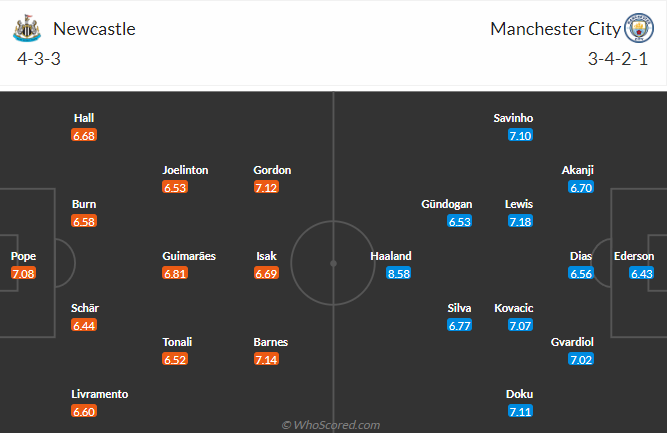The image size is (669, 433).
Task: Click player name Savinho
Action: [x=513, y=118]
